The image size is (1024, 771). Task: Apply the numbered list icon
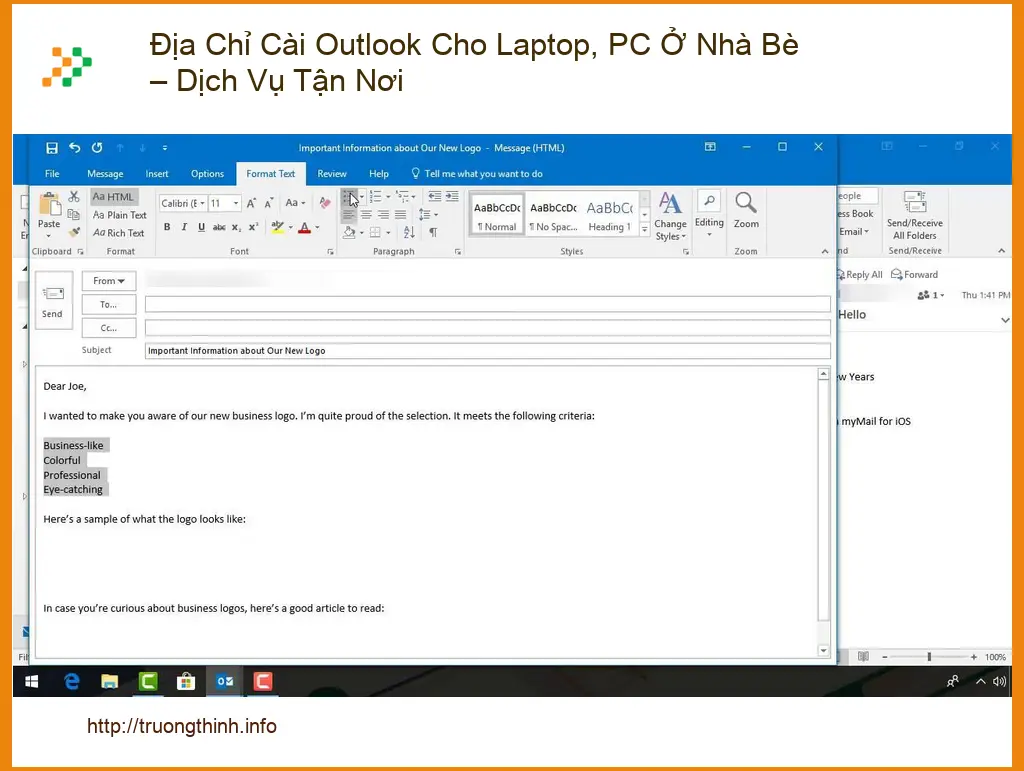click(x=376, y=197)
